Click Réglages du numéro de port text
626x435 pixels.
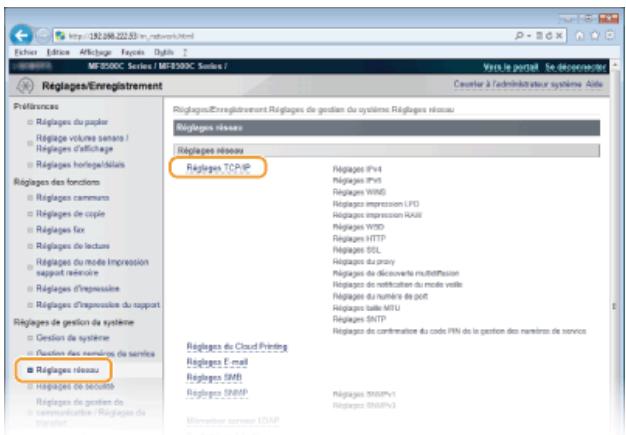[380, 296]
